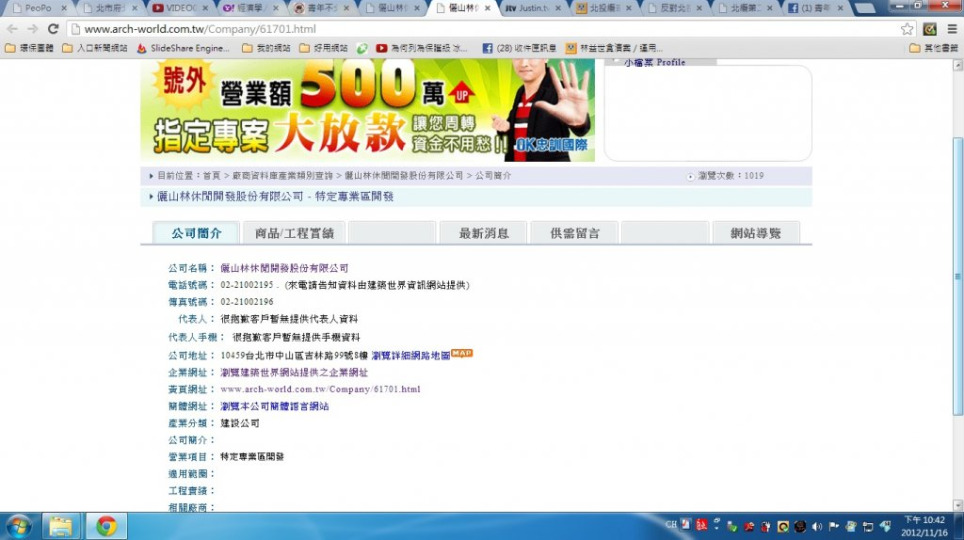Expand the 入口新聞網站 bookmark folder
Image resolution: width=964 pixels, height=540 pixels.
click(95, 47)
